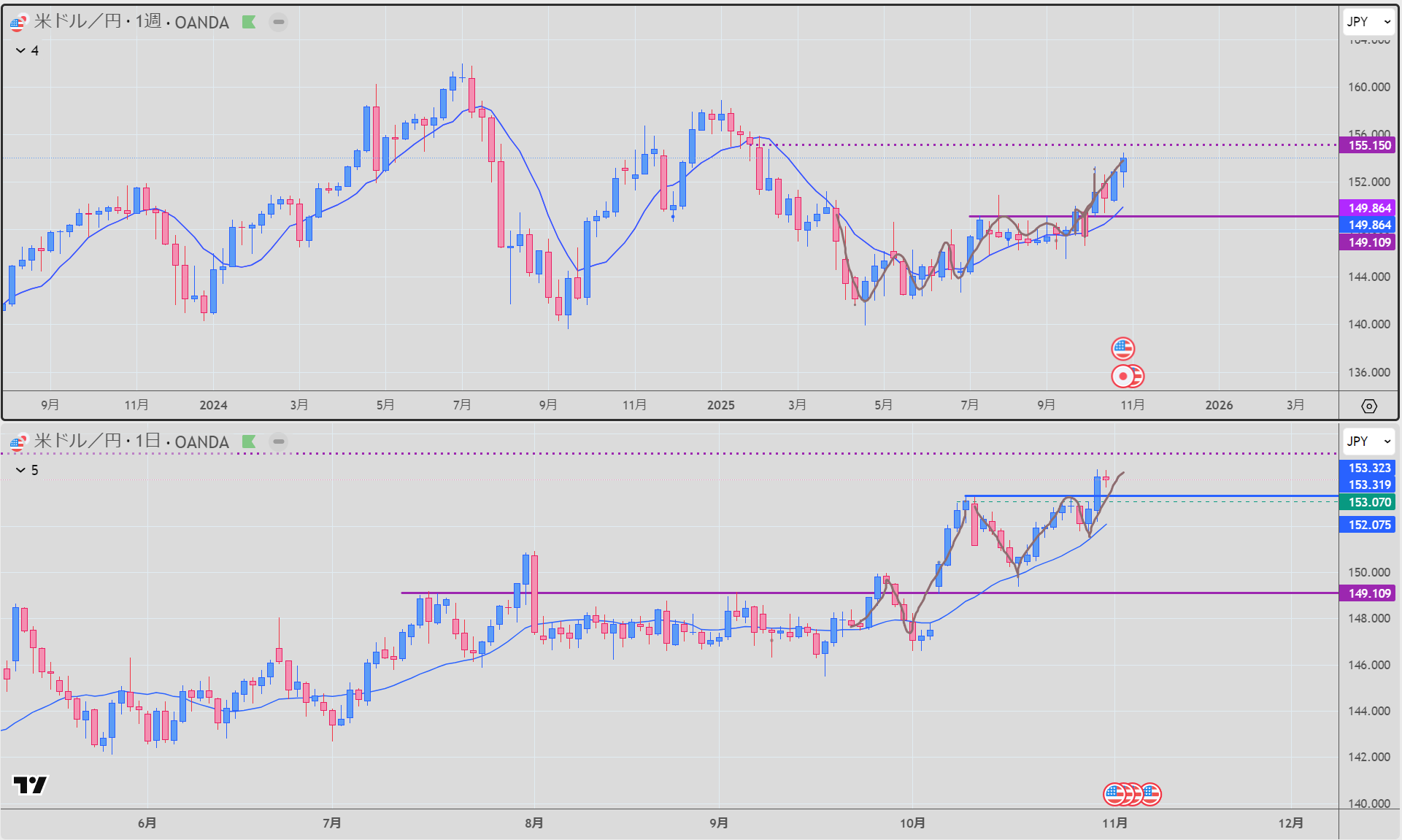Select the 155.150 price label
The width and height of the screenshot is (1402, 840).
(1368, 145)
